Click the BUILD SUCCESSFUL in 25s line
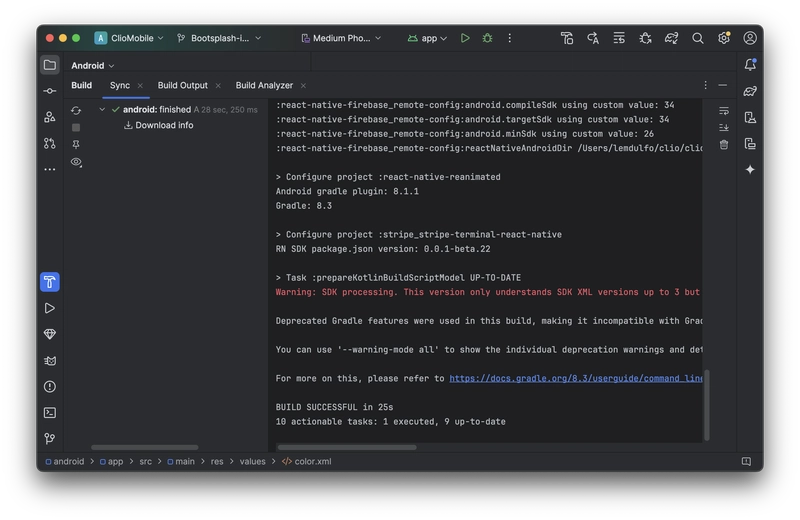The height and width of the screenshot is (520, 800). (x=334, y=407)
